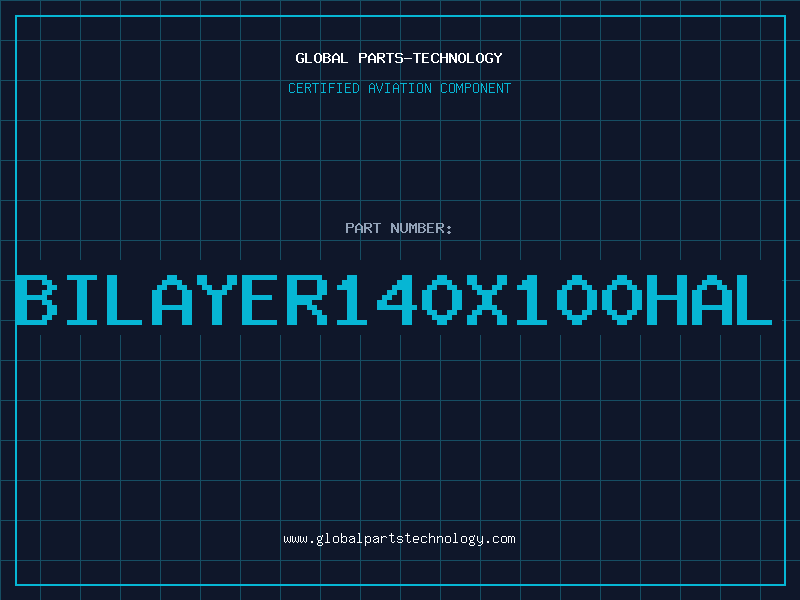Select the word CERTIFIED in the subtitle
Screen dimensions: 800x600
[324, 88]
